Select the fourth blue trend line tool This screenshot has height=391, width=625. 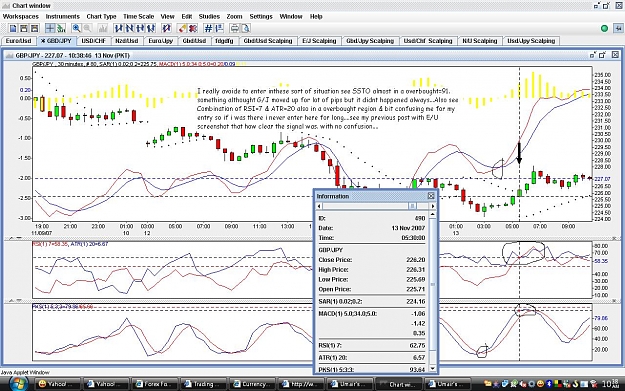[151, 28]
